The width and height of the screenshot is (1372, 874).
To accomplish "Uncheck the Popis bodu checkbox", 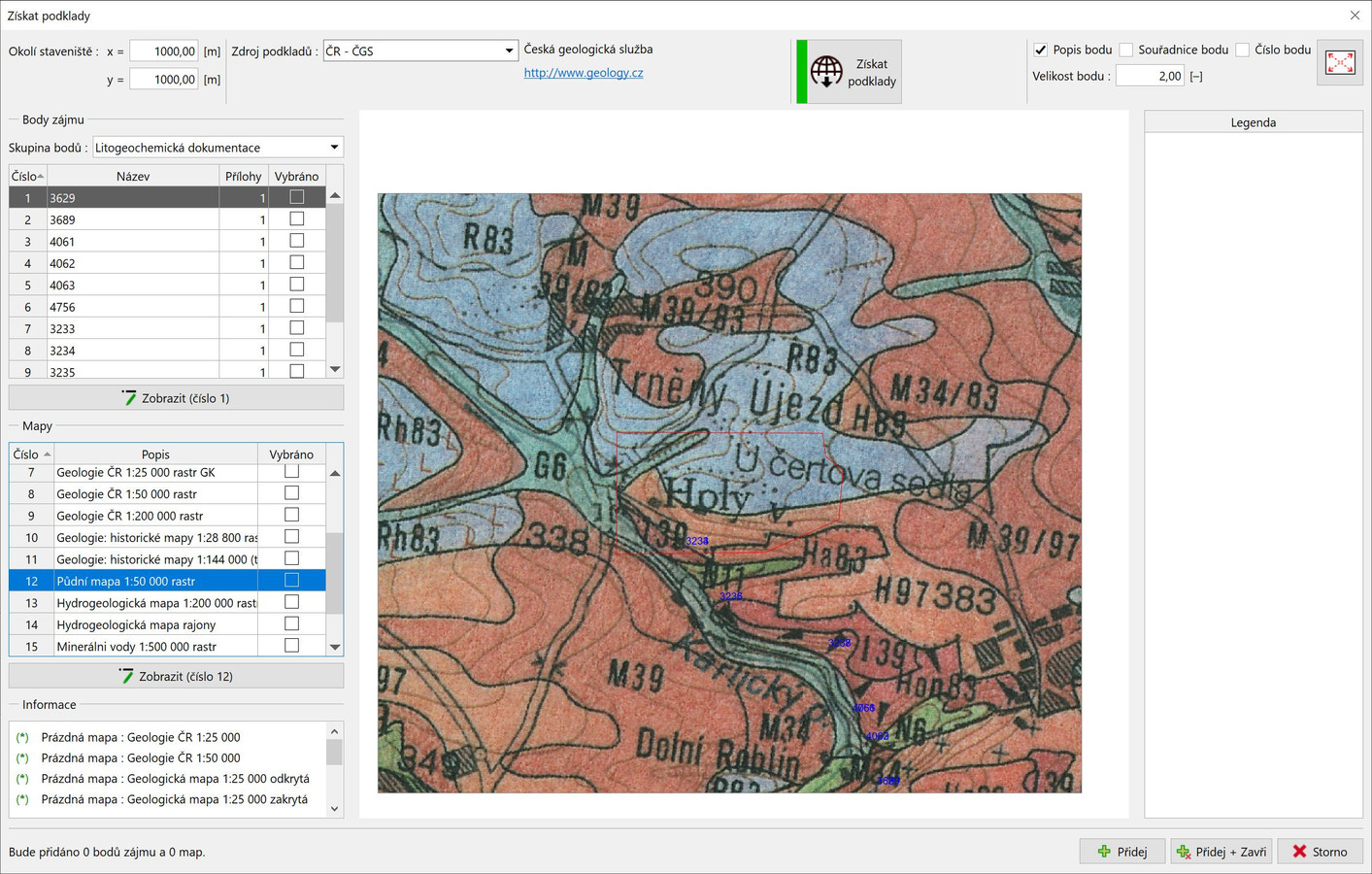I will coord(1041,50).
